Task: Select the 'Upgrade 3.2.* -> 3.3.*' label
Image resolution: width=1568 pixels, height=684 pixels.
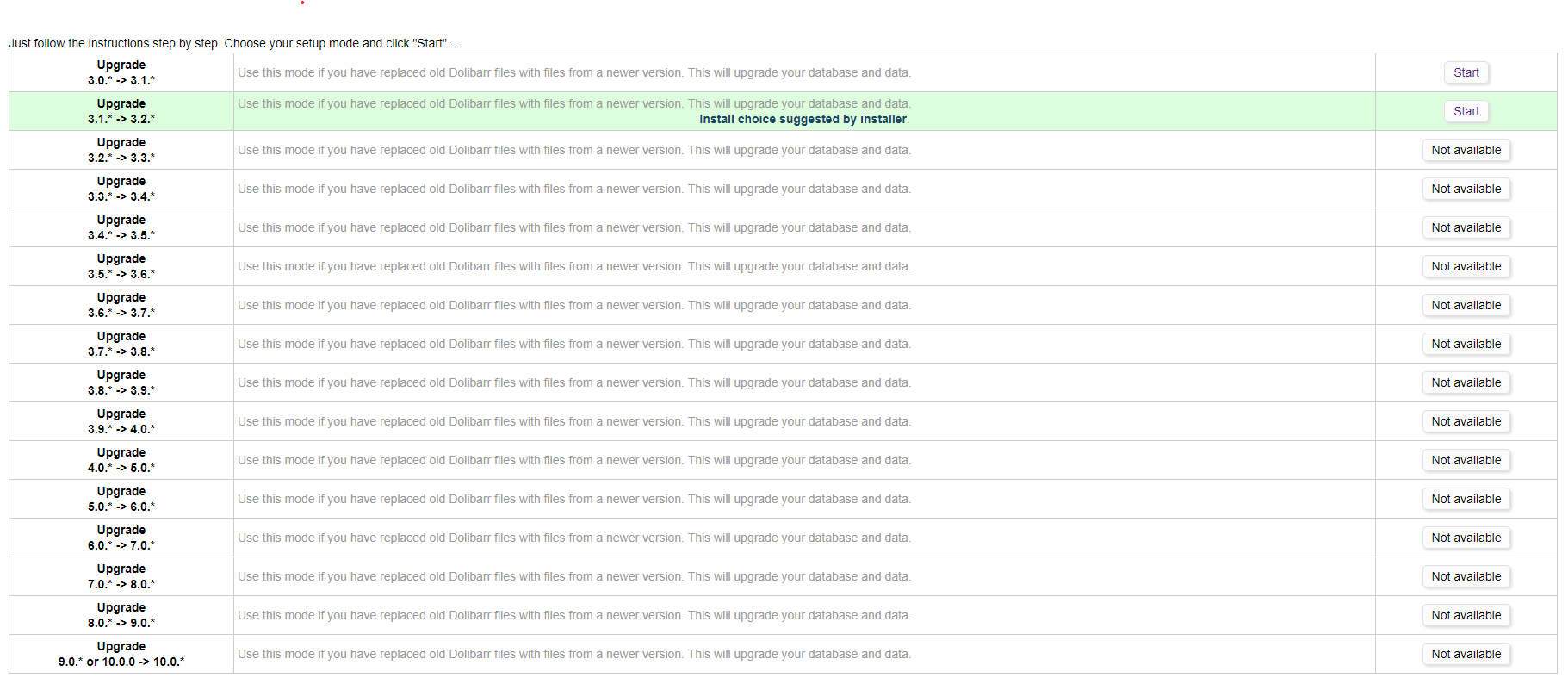Action: click(121, 150)
